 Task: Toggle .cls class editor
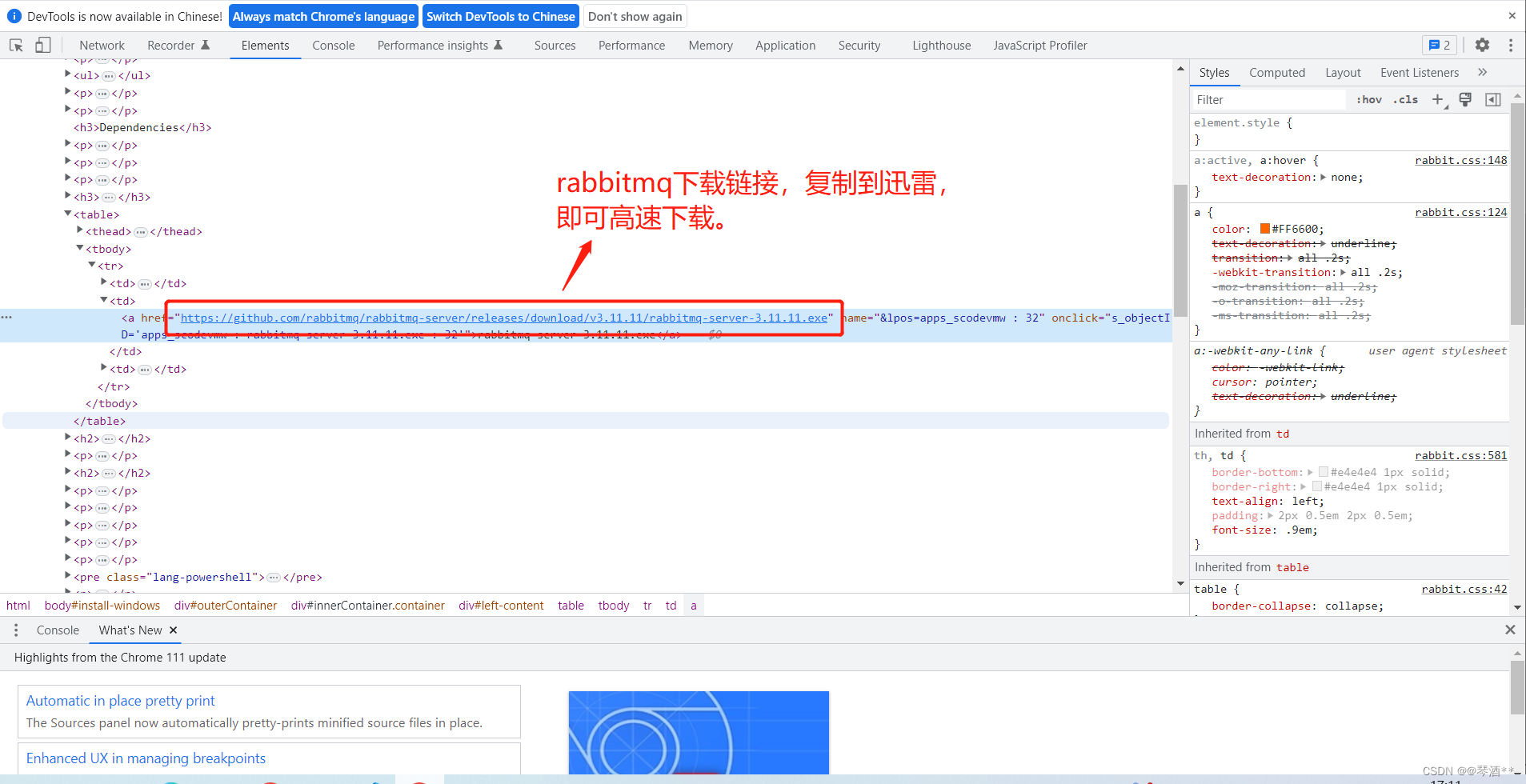point(1405,99)
